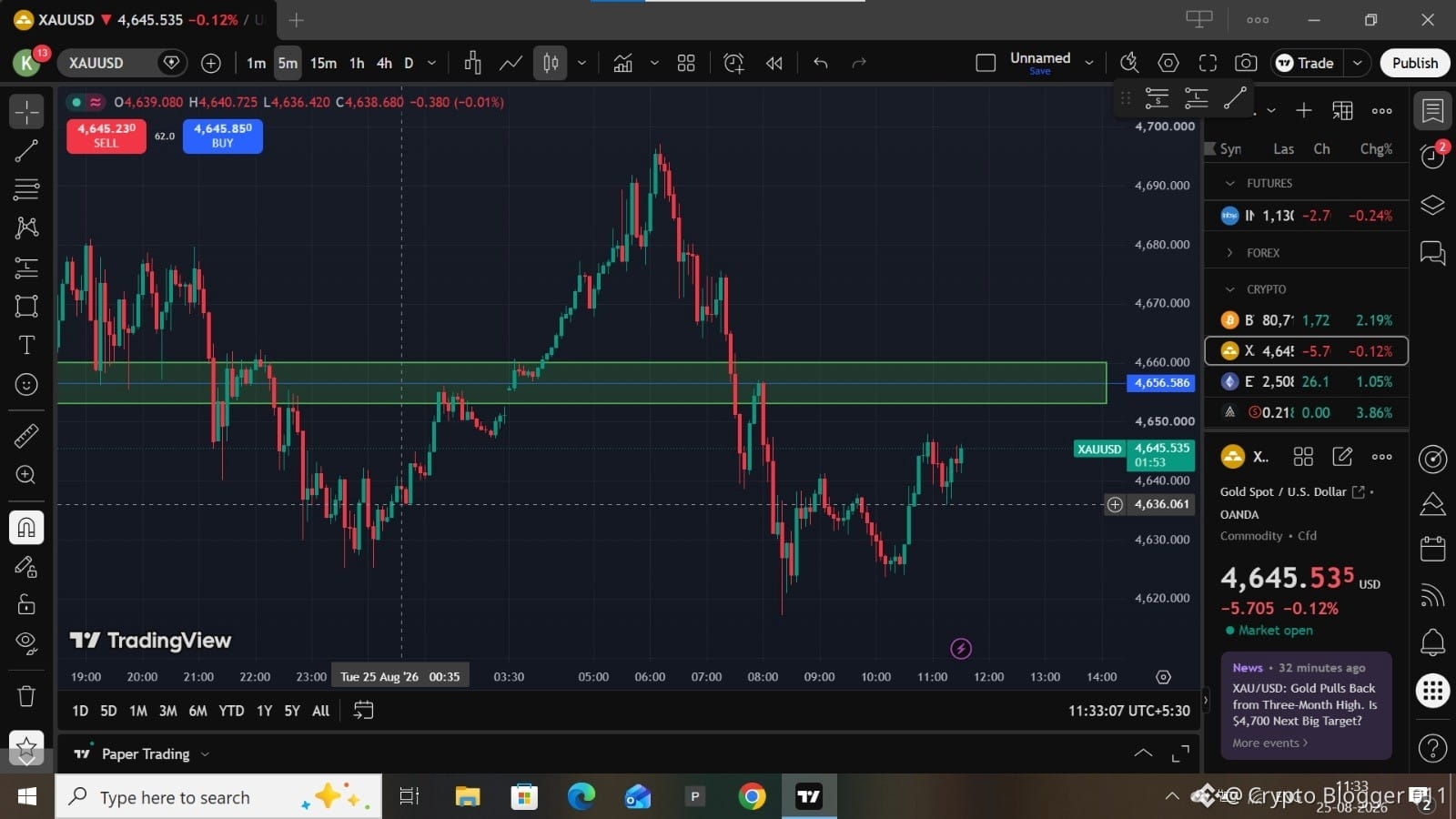Collapse the CRYPTO watchlist section

(x=1230, y=289)
